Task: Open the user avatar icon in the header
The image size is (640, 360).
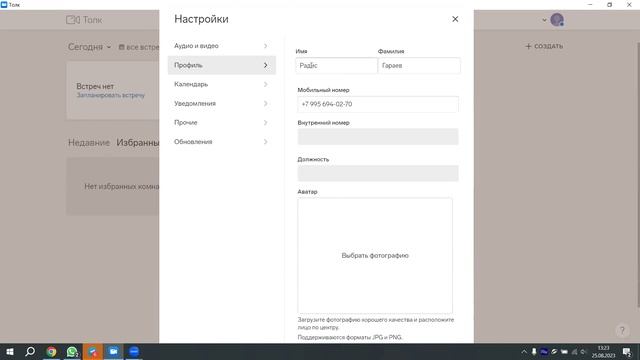Action: pos(557,20)
